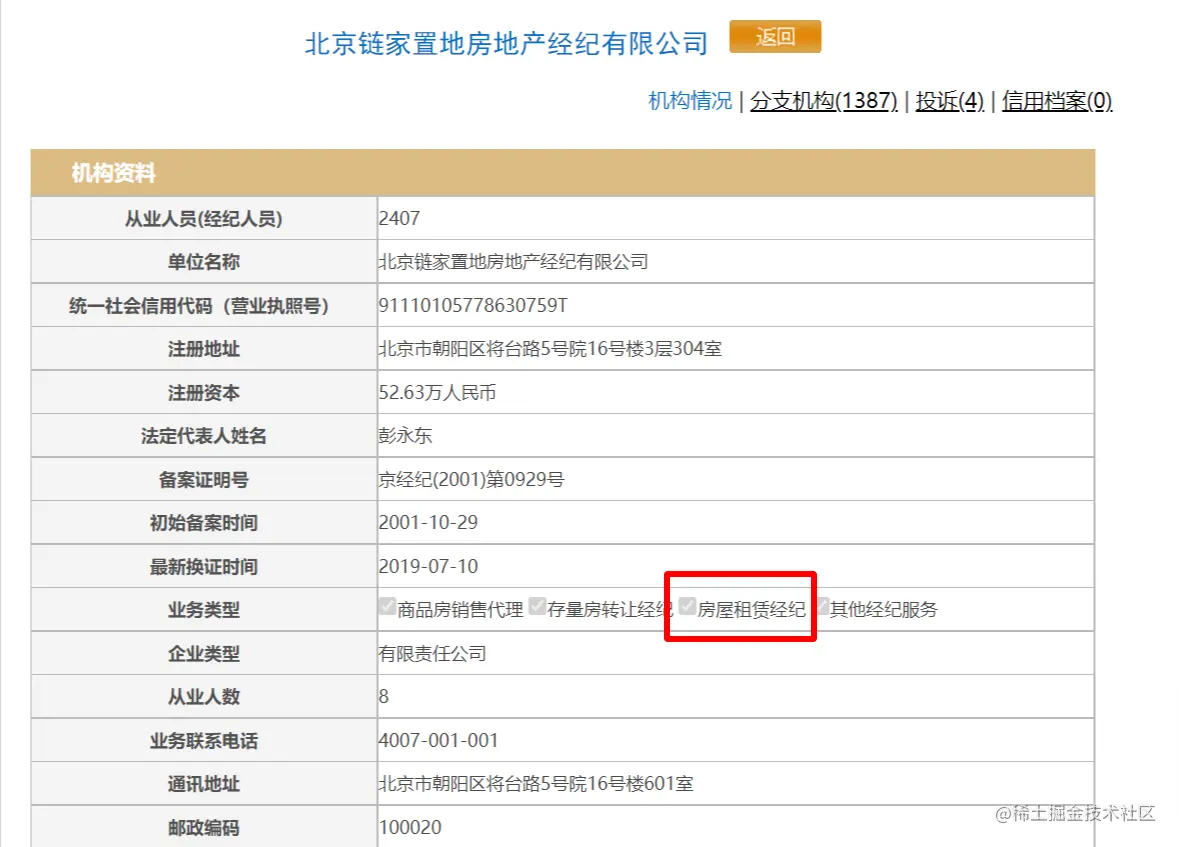
Task: Click the 备案证明号 row label
Action: pos(204,480)
